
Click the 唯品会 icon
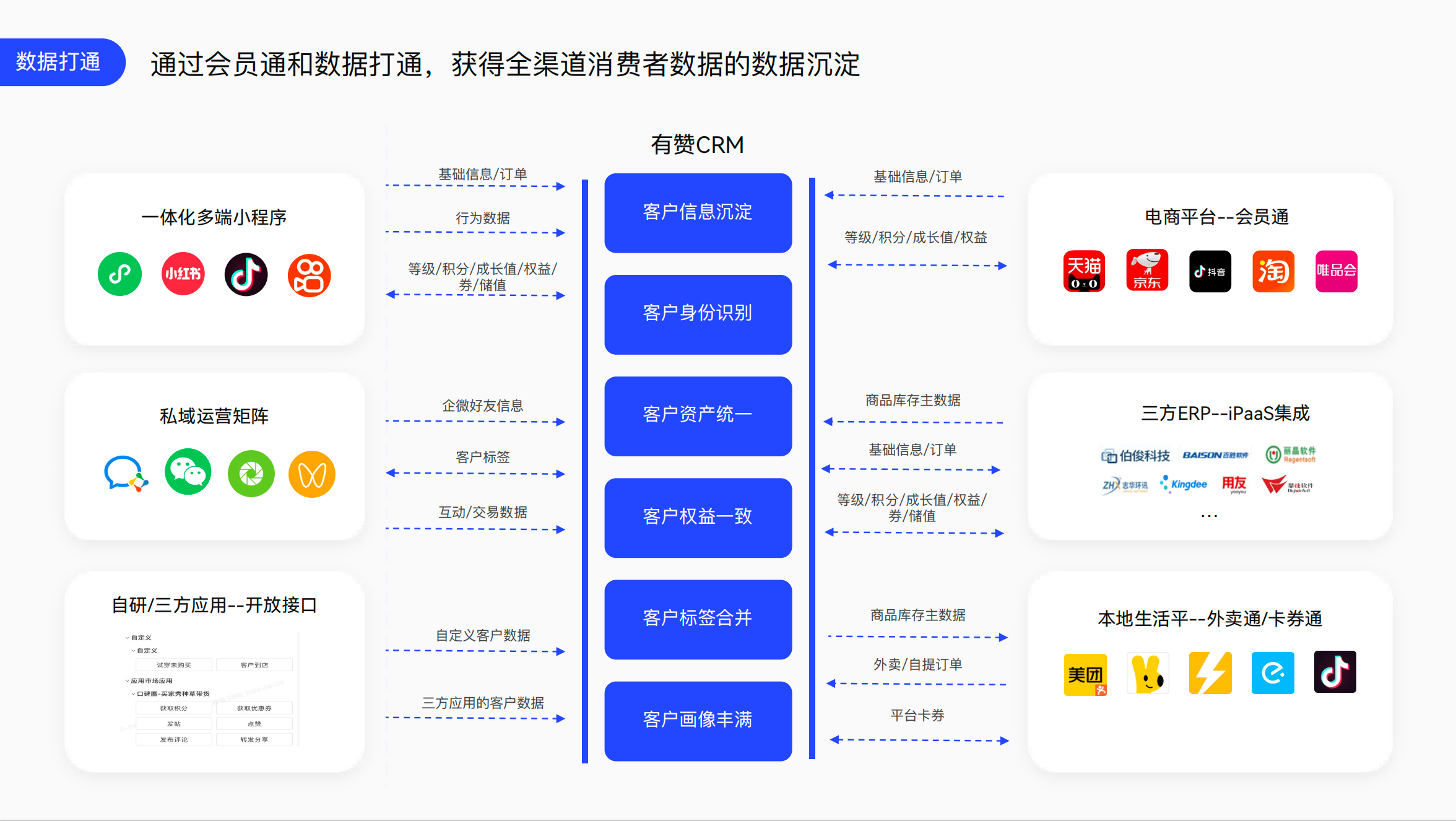pyautogui.click(x=1335, y=271)
